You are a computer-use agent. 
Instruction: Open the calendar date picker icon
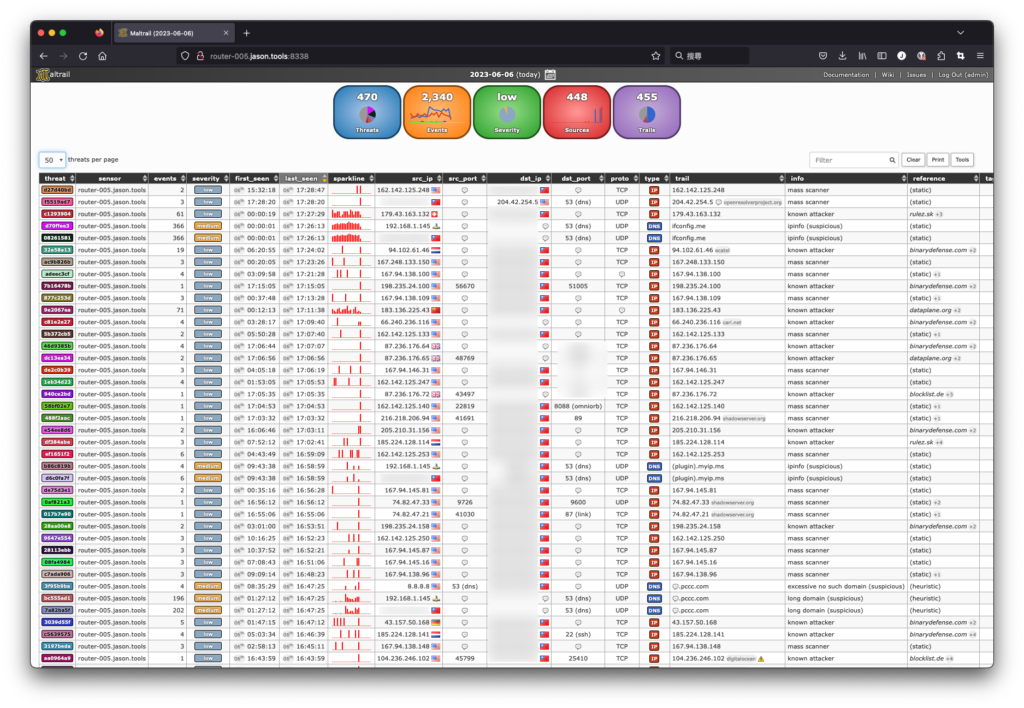(x=551, y=74)
